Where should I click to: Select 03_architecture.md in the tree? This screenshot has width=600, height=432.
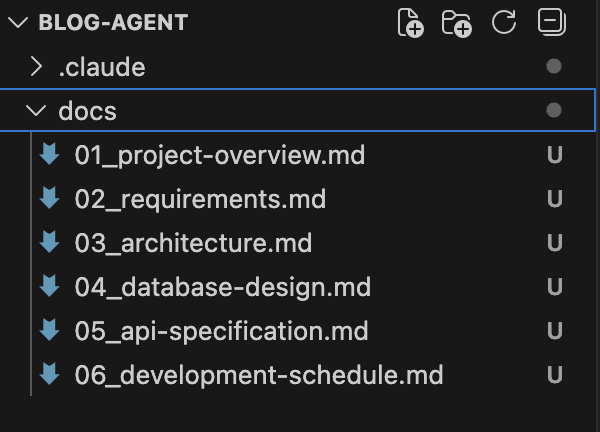tap(193, 243)
